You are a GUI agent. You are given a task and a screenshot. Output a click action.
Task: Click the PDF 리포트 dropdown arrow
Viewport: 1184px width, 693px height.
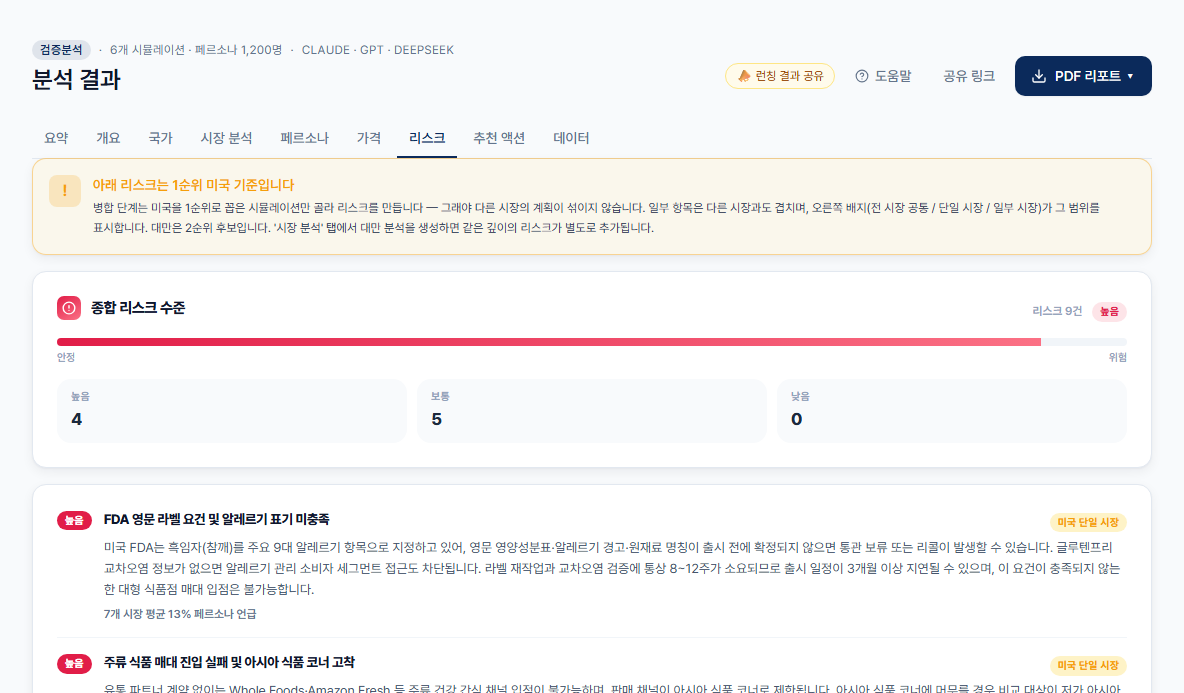[1130, 76]
